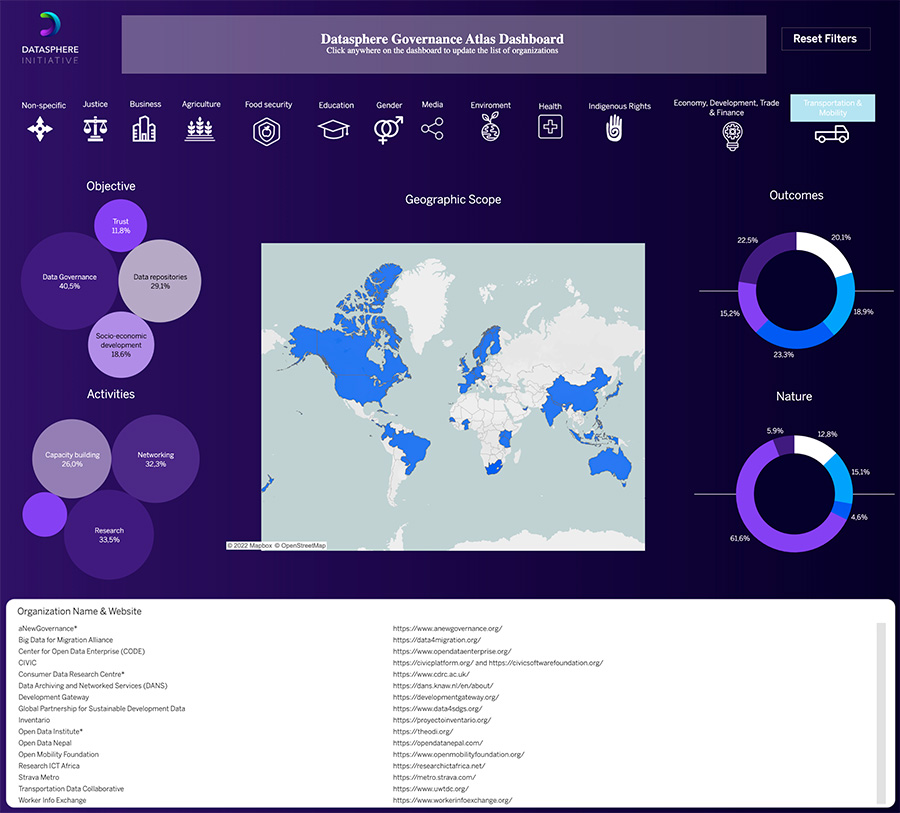900x813 pixels.
Task: Reset all dashboard filters
Action: pyautogui.click(x=825, y=38)
